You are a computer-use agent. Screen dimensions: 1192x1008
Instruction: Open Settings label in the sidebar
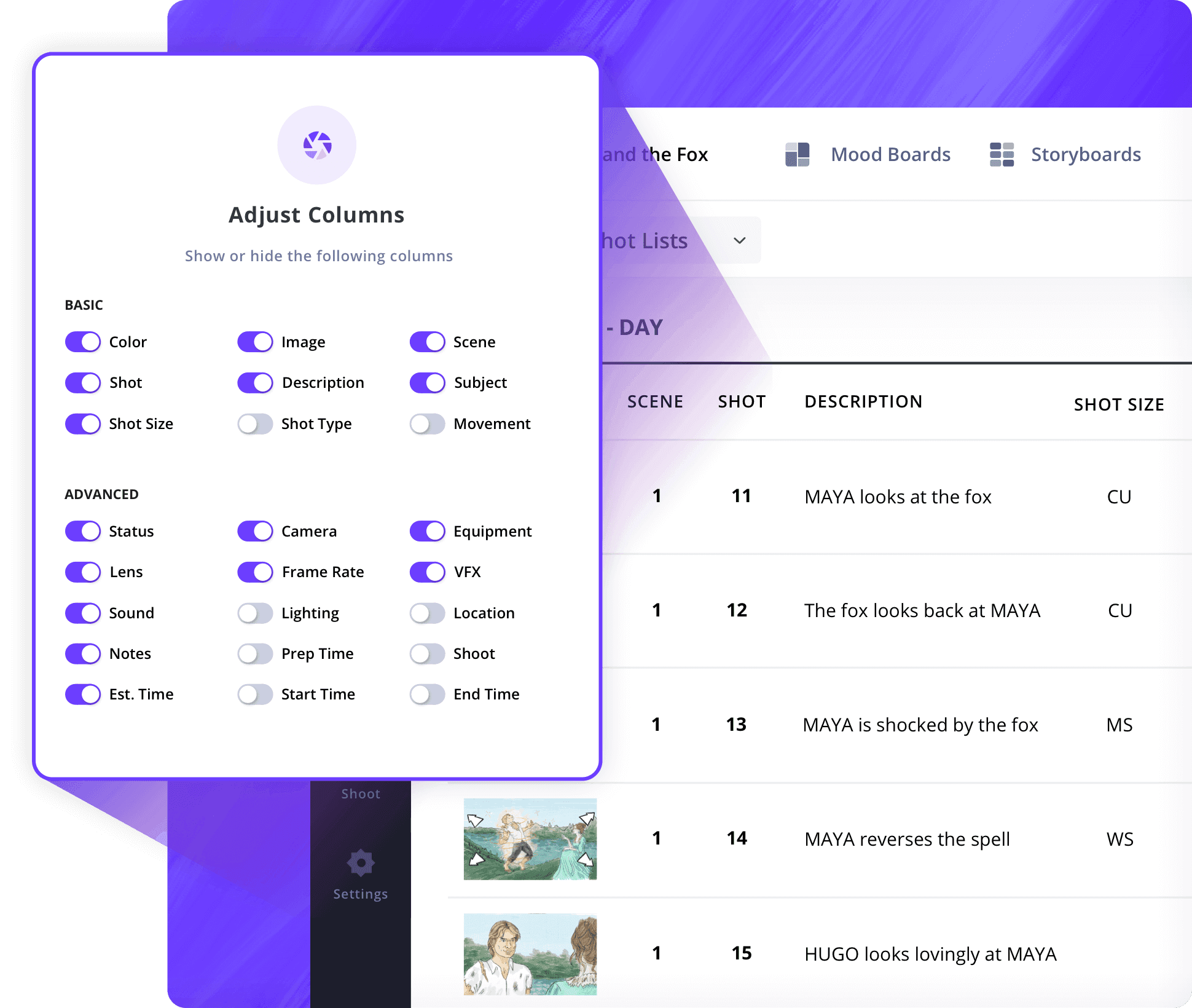pyautogui.click(x=361, y=894)
